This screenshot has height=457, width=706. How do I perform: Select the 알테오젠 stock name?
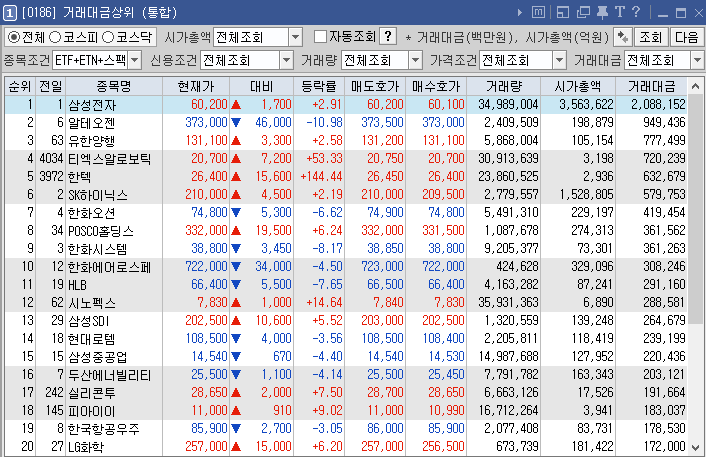(x=92, y=122)
